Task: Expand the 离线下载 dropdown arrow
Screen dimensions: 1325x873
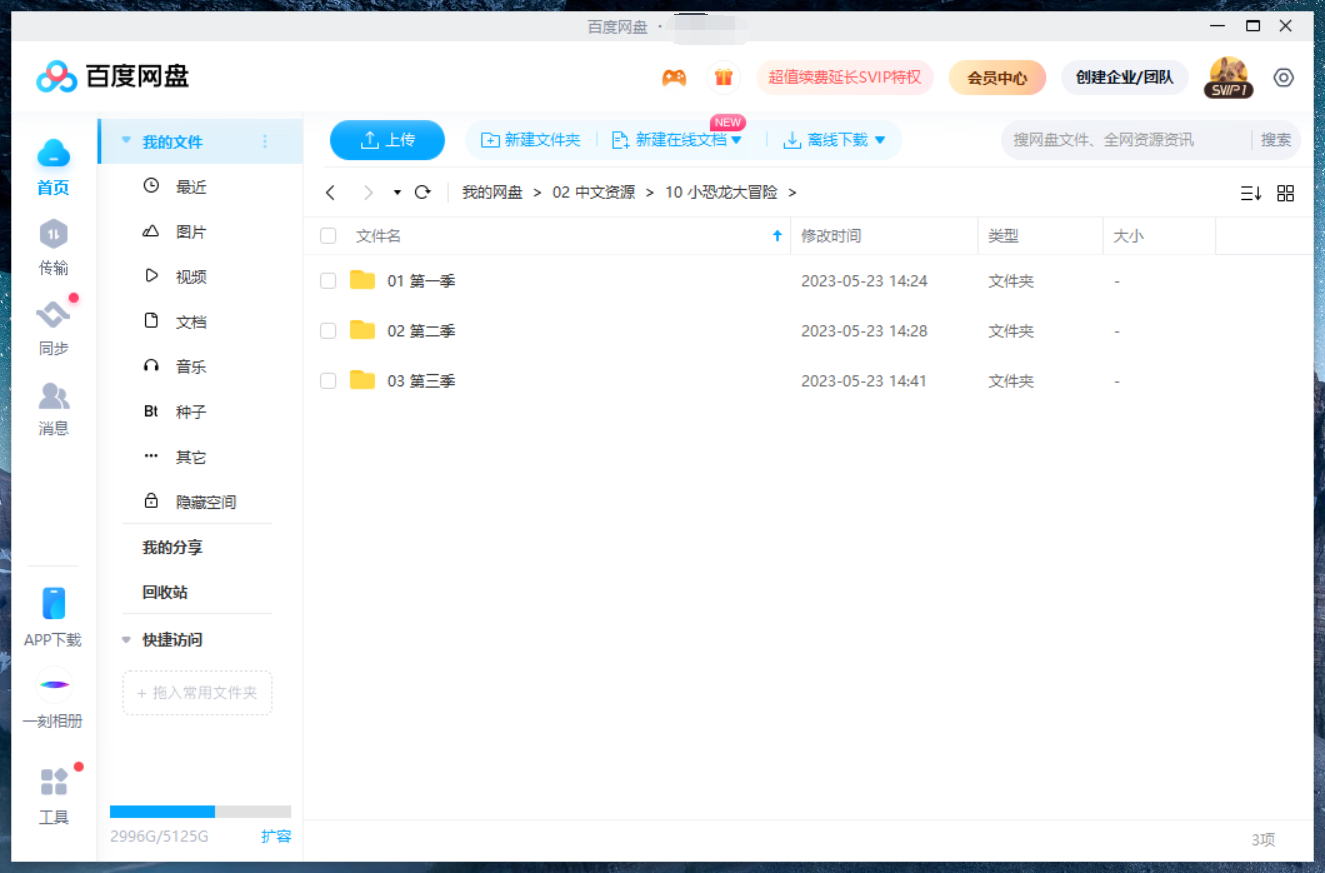Action: (x=880, y=140)
